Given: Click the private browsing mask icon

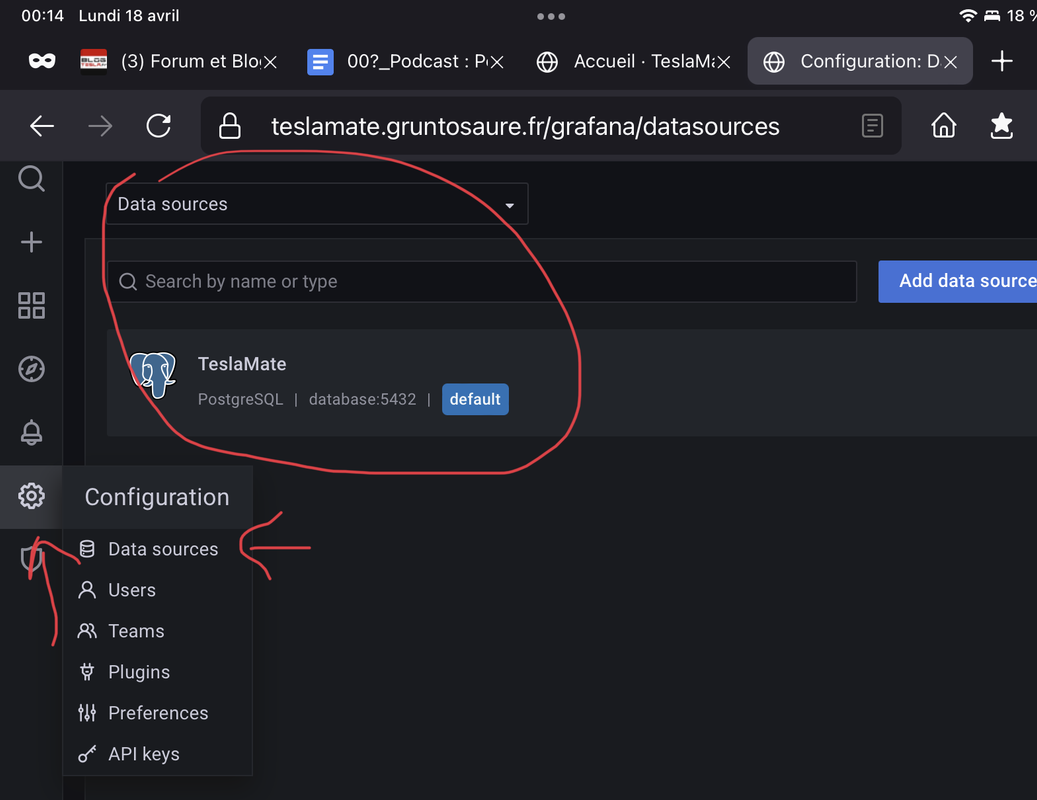Looking at the screenshot, I should [42, 61].
